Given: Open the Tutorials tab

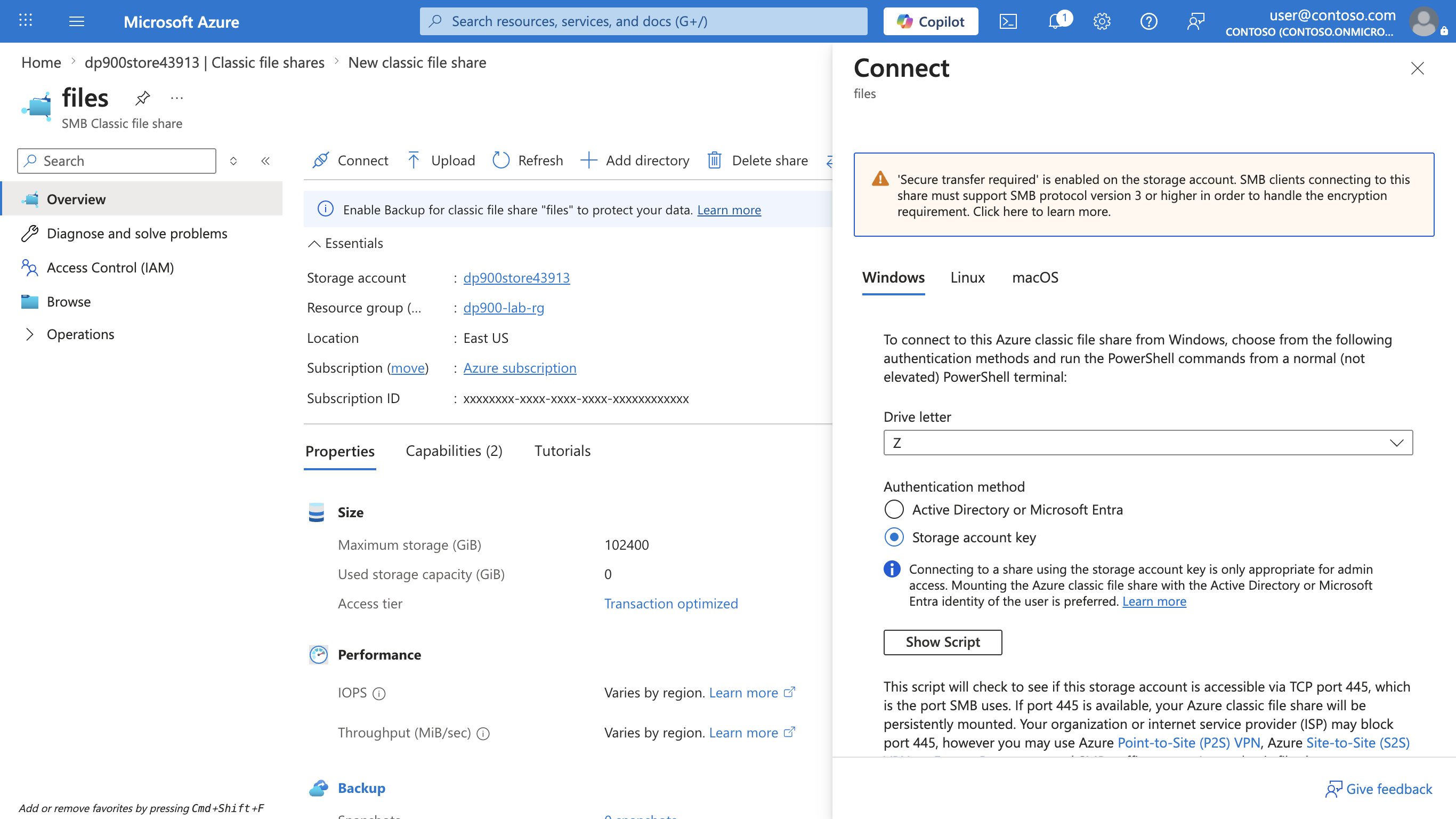Looking at the screenshot, I should point(562,451).
